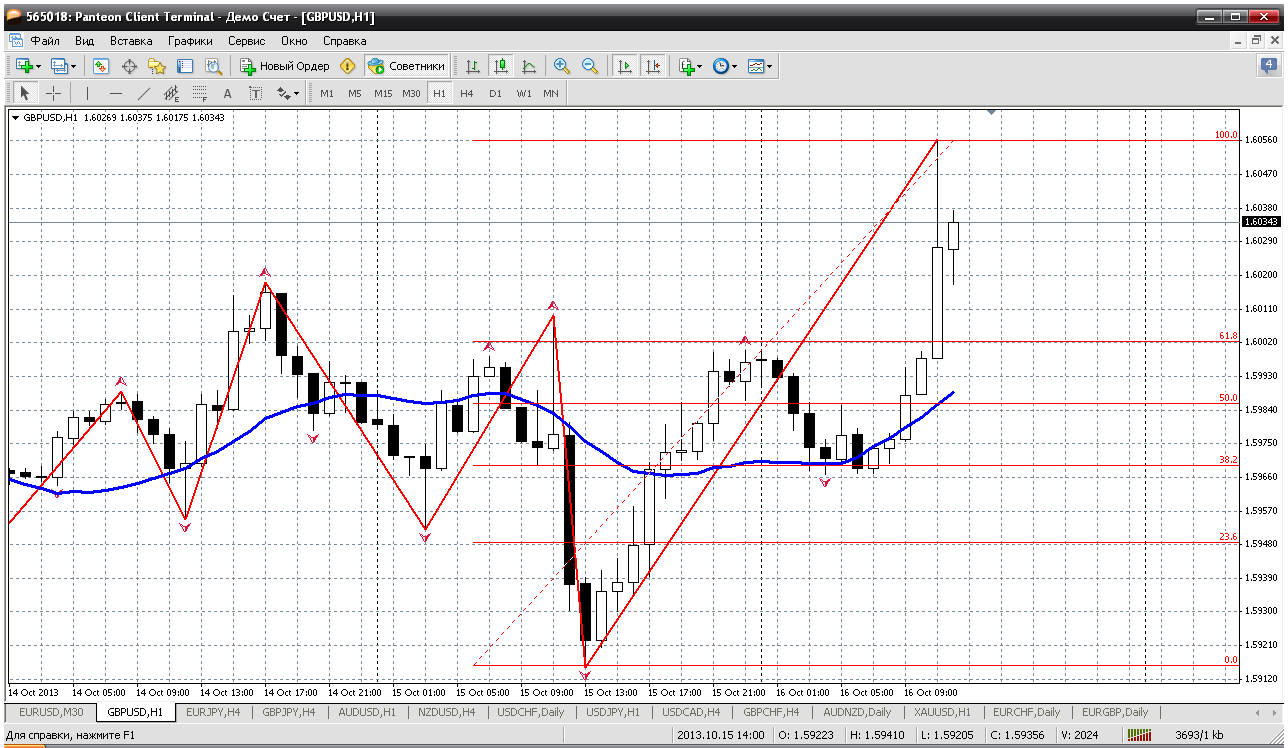Expand the Templates dropdown

tap(770, 67)
